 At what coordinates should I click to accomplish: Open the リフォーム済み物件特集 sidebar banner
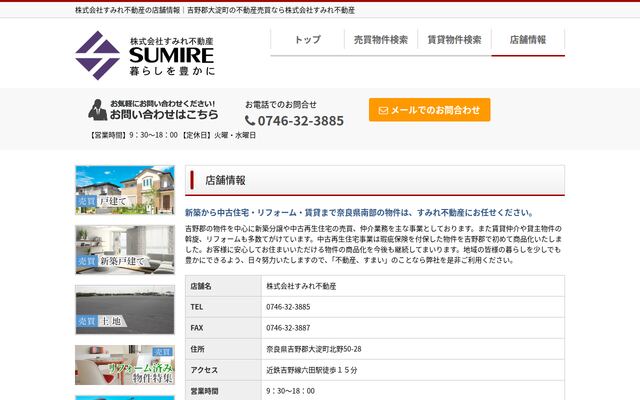pos(125,365)
